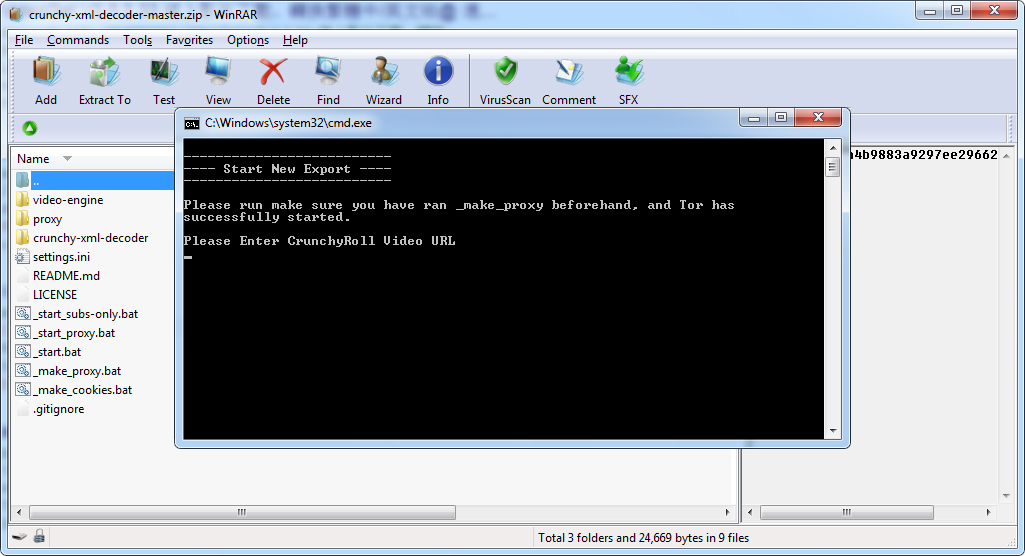Select the parent folder '..' row
Screen dimensions: 1025x556
[93, 180]
